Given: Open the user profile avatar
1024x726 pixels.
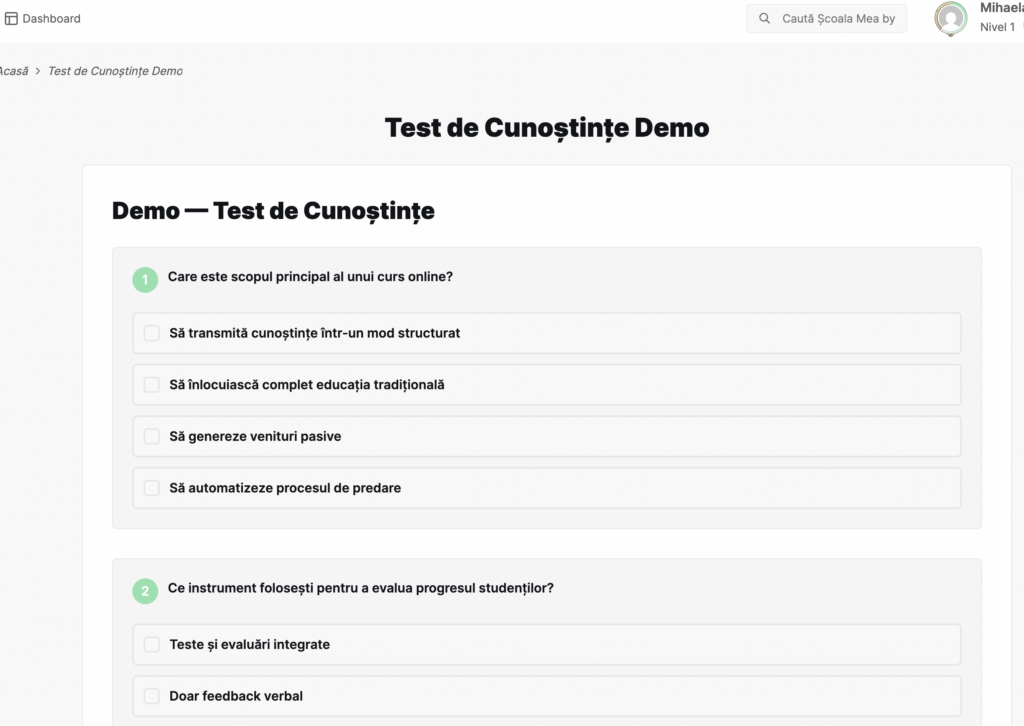Looking at the screenshot, I should 951,18.
